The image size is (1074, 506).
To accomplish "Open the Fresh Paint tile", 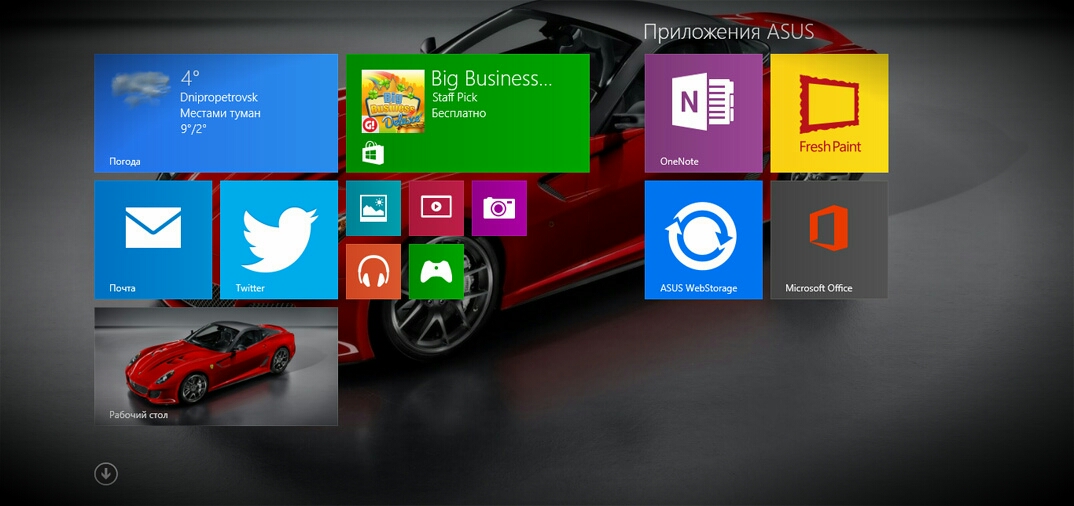I will tap(829, 113).
